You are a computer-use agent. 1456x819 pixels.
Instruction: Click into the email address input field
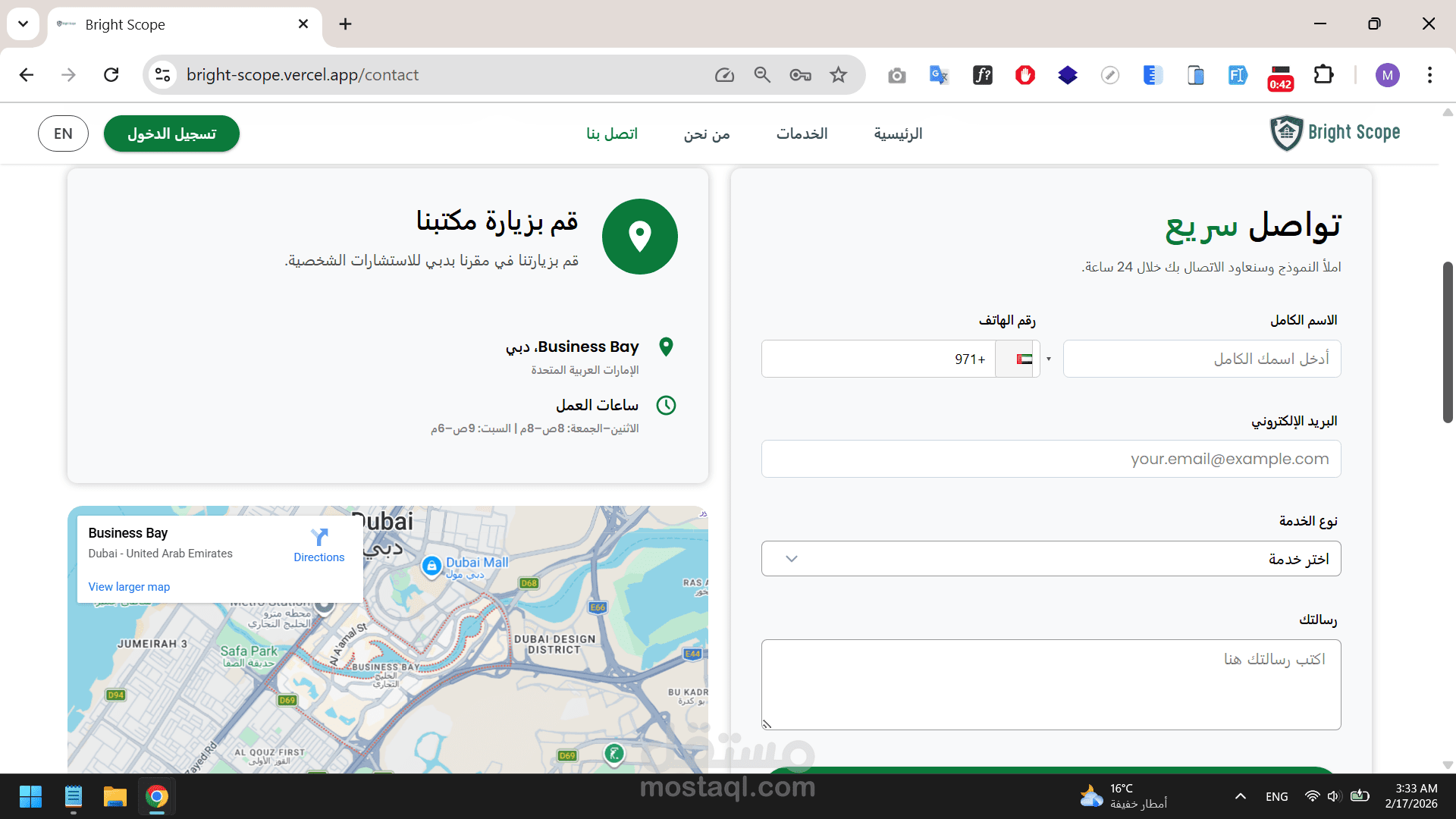[x=1050, y=460]
